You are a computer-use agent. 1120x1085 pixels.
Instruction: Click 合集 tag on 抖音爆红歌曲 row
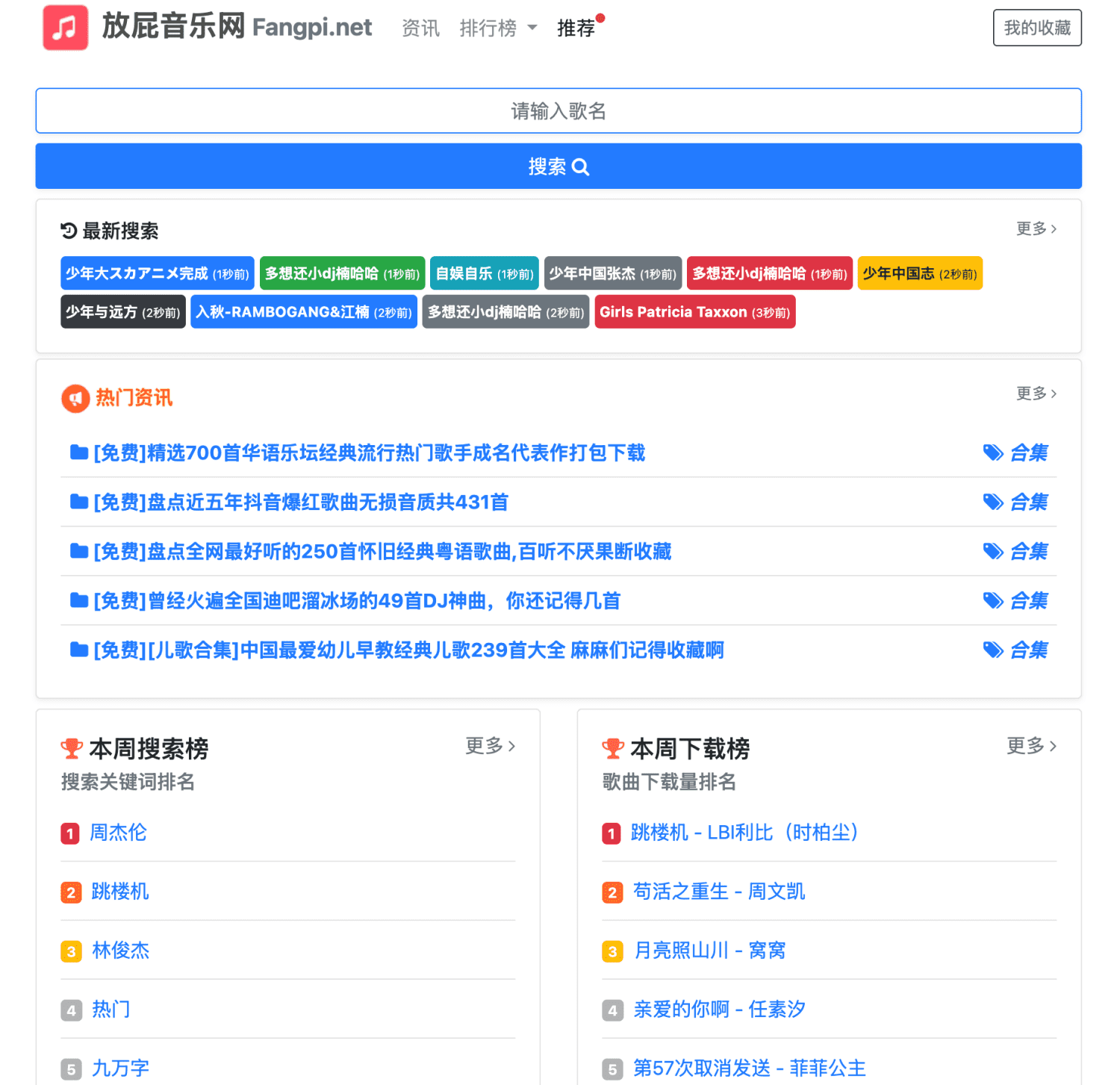click(1016, 502)
